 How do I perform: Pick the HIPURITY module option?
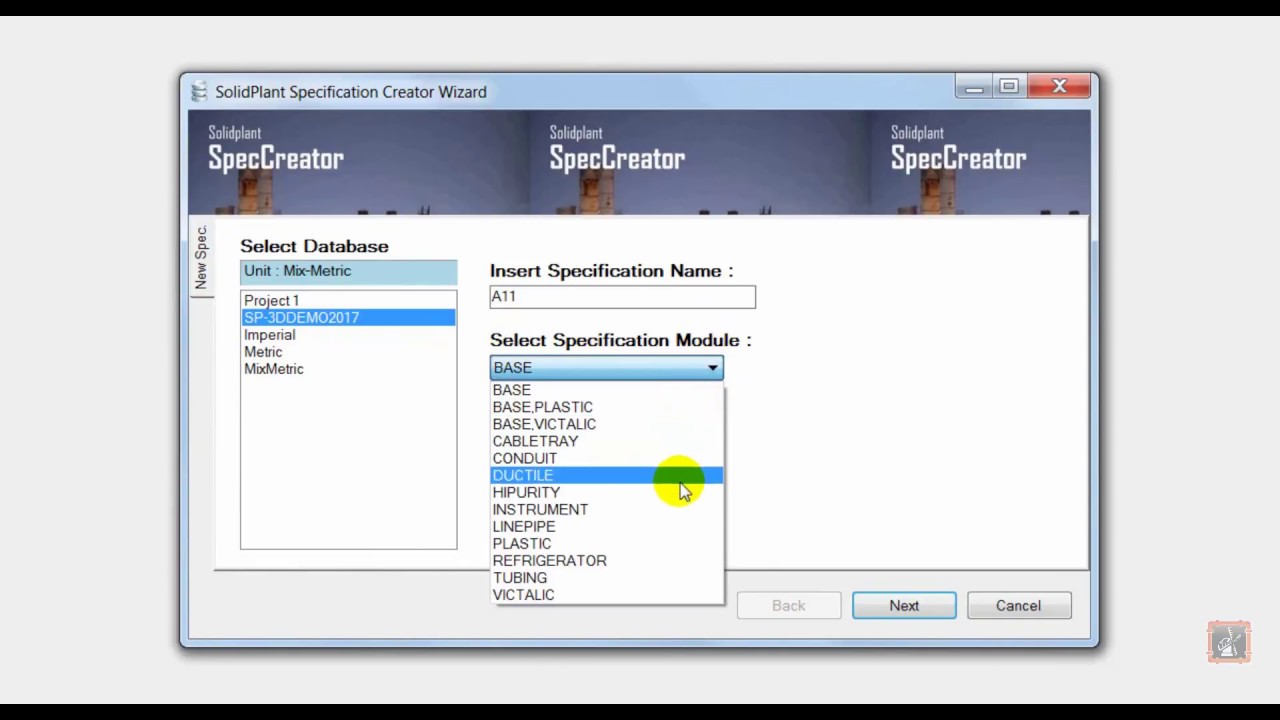click(x=606, y=492)
